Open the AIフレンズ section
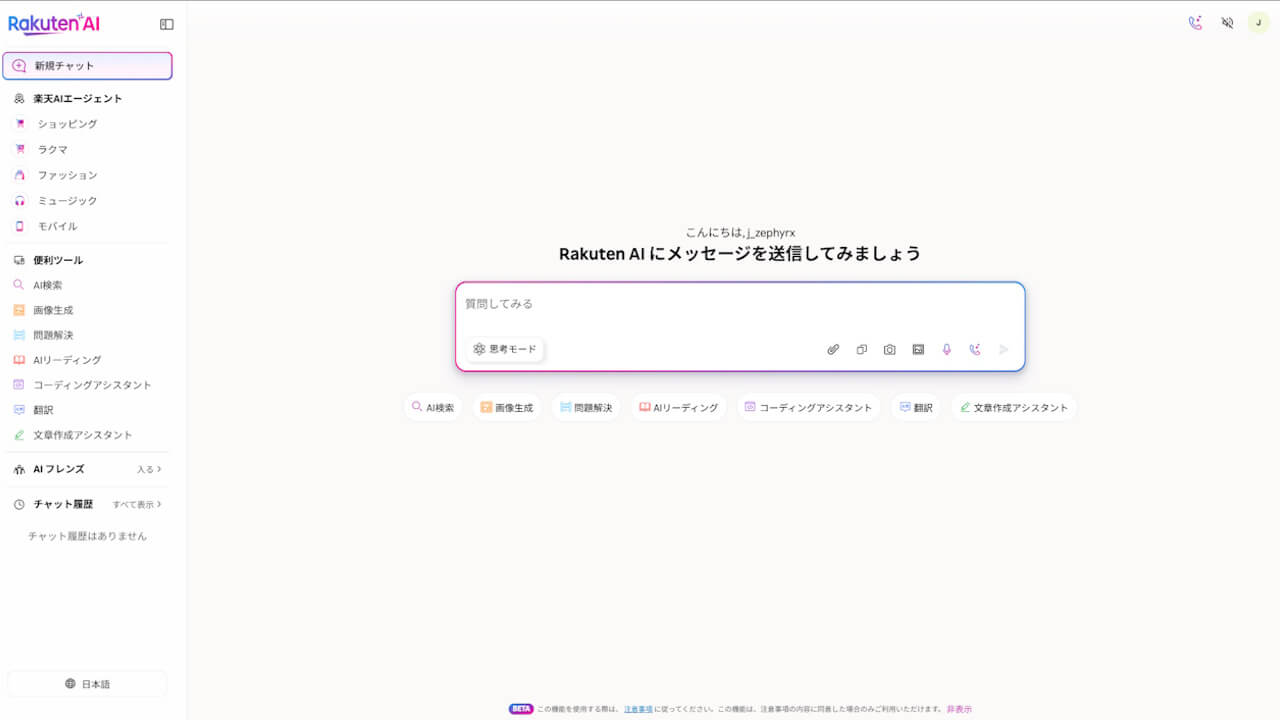This screenshot has width=1280, height=720. pyautogui.click(x=58, y=469)
